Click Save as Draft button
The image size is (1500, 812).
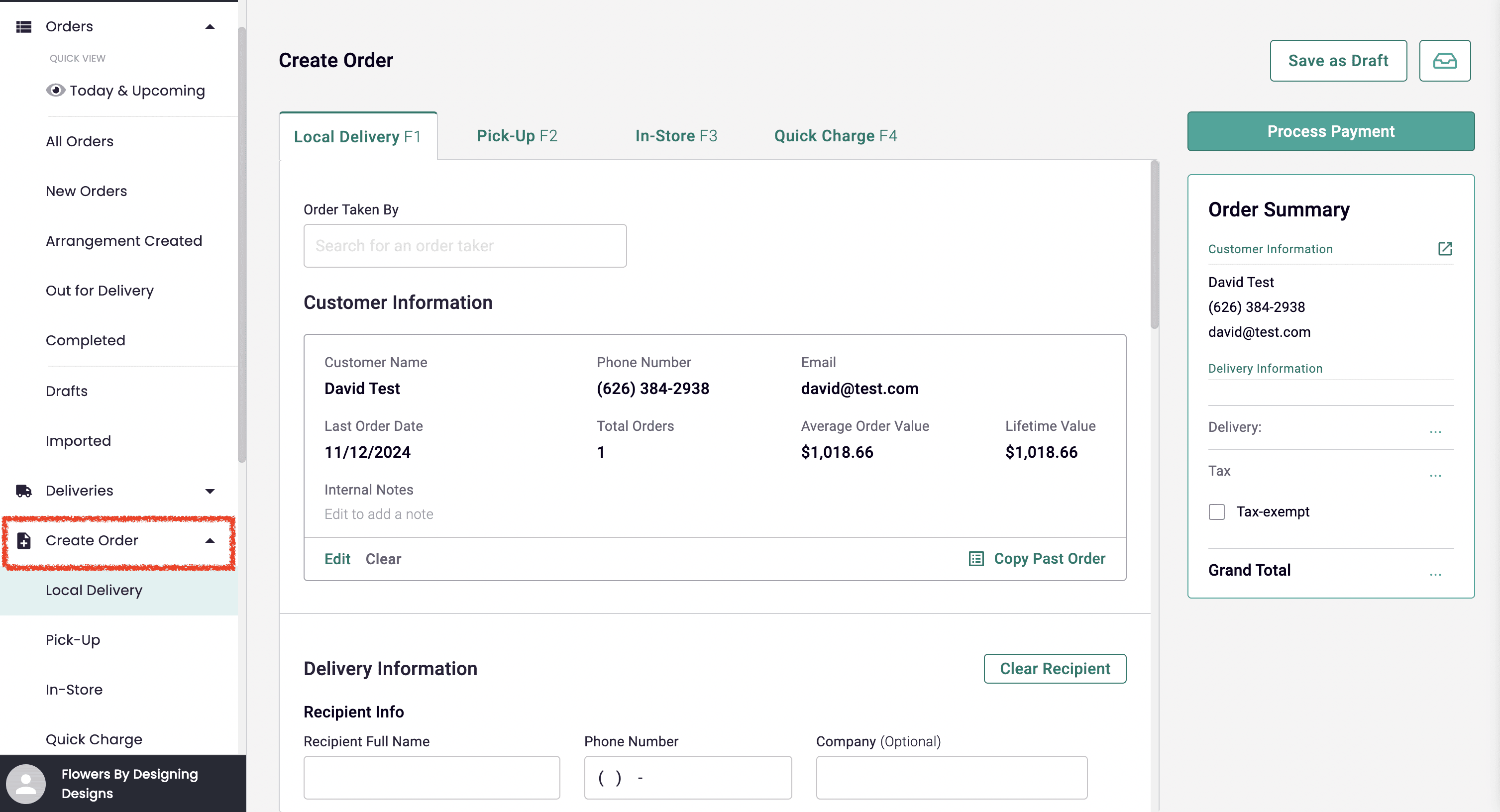click(x=1338, y=61)
